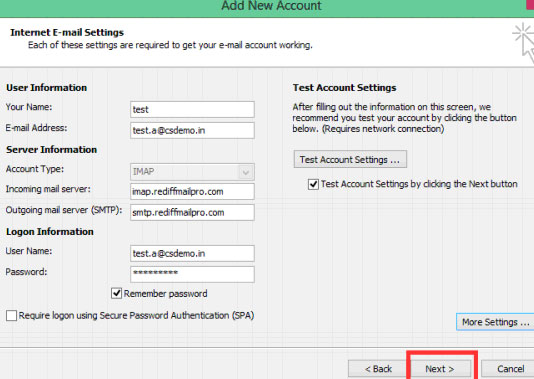Click the Test Account Settings heading text

[x=344, y=88]
